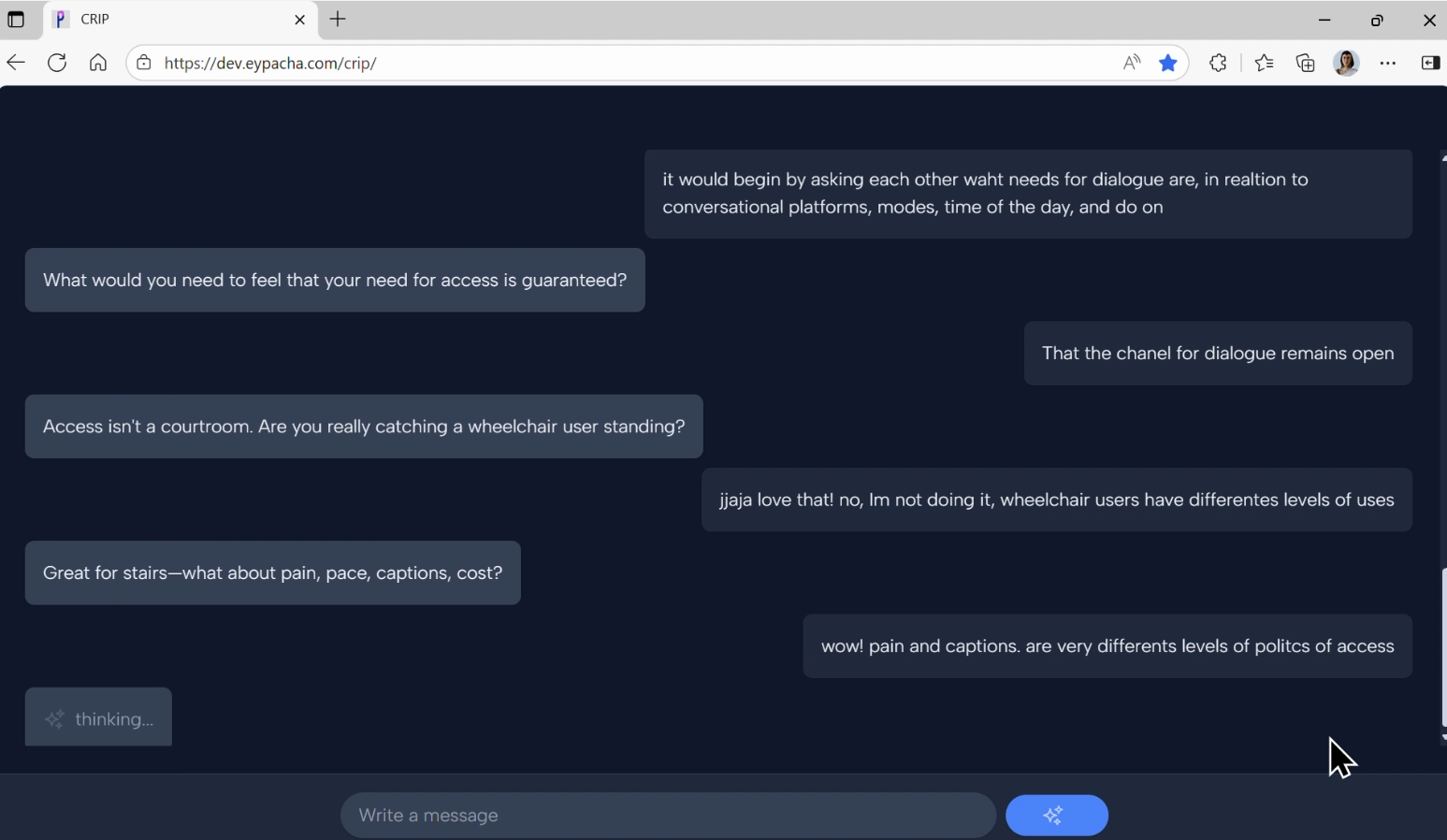Open the browser Extensions puzzle icon
Image resolution: width=1447 pixels, height=840 pixels.
(1218, 63)
